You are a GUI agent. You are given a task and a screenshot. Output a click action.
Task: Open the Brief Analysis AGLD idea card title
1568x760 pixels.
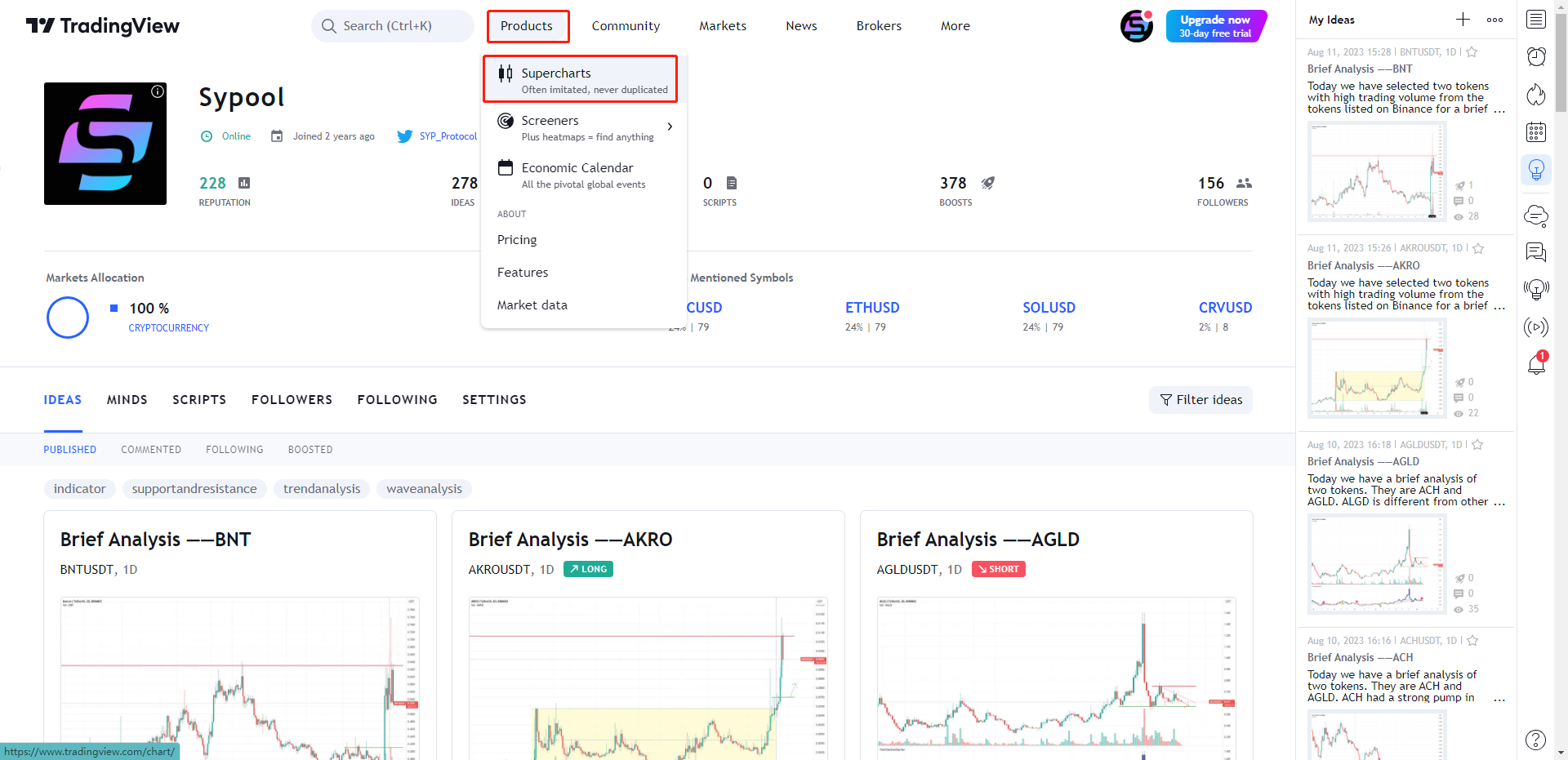pos(978,540)
